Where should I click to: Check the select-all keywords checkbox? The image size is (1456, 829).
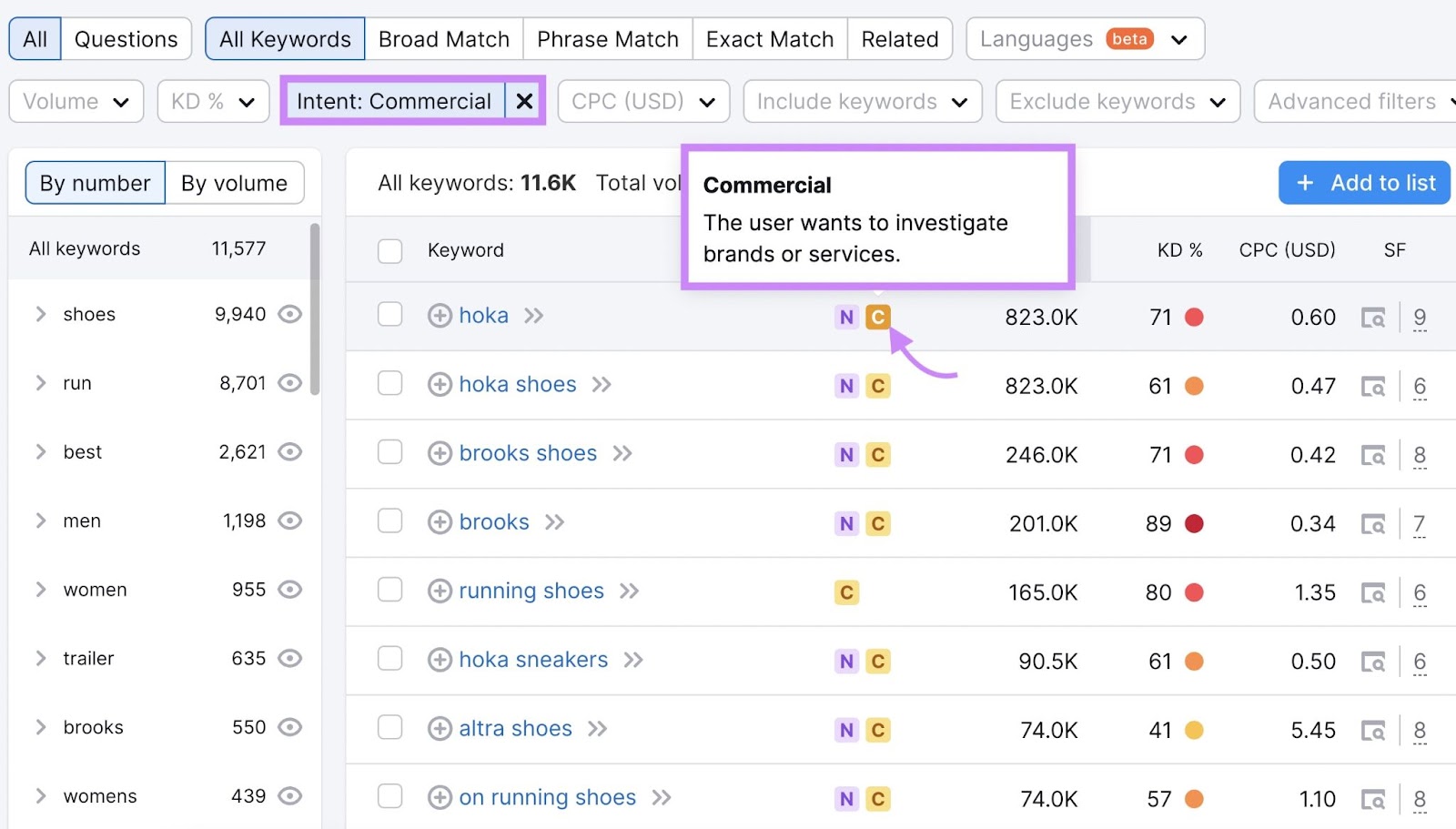[389, 250]
